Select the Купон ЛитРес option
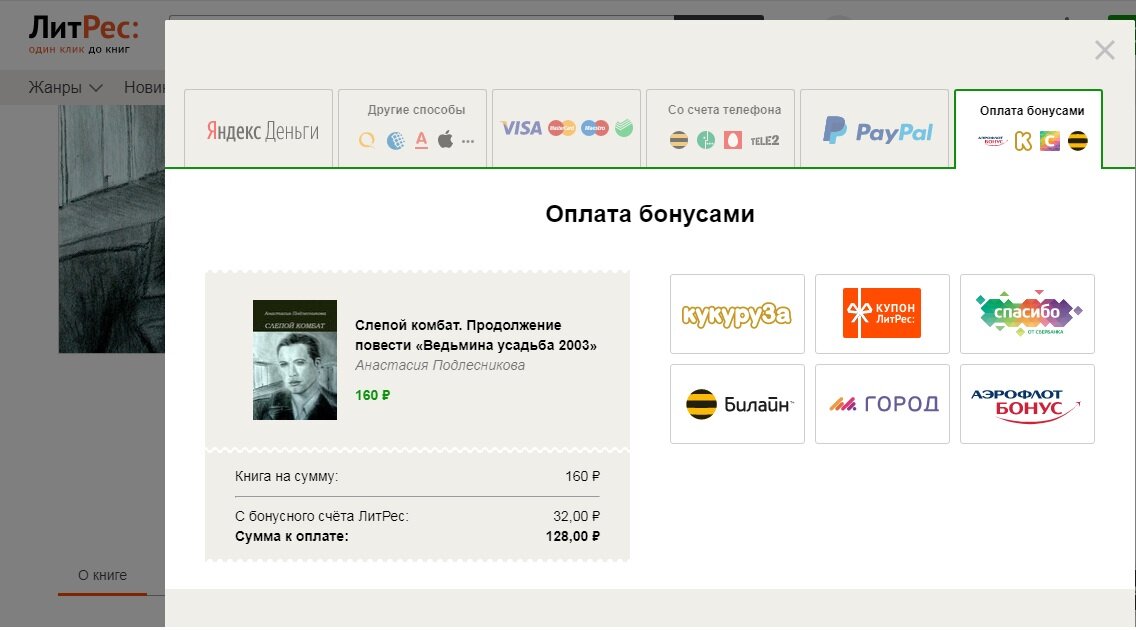Viewport: 1136px width, 630px height. tap(882, 313)
